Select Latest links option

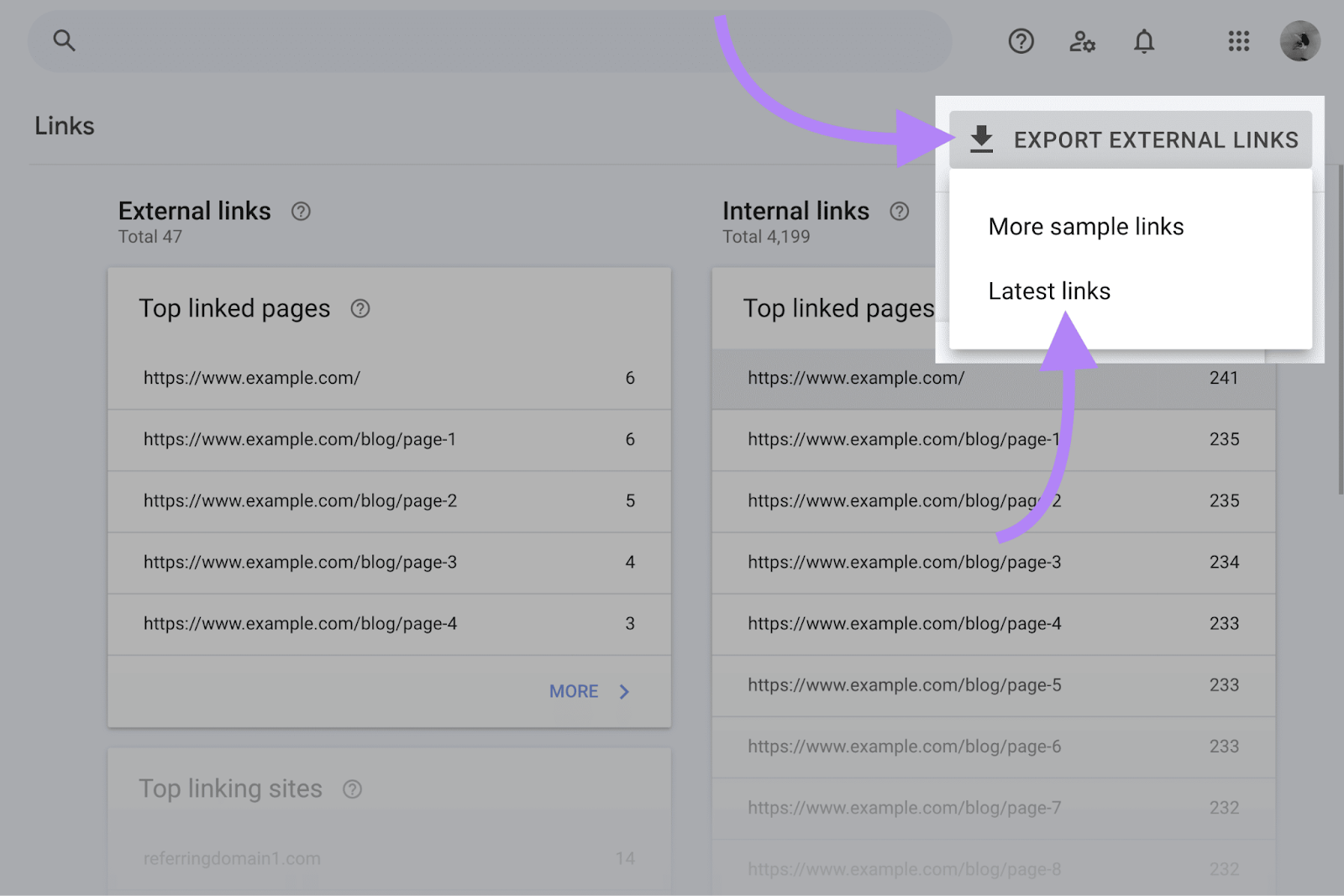pos(1049,291)
